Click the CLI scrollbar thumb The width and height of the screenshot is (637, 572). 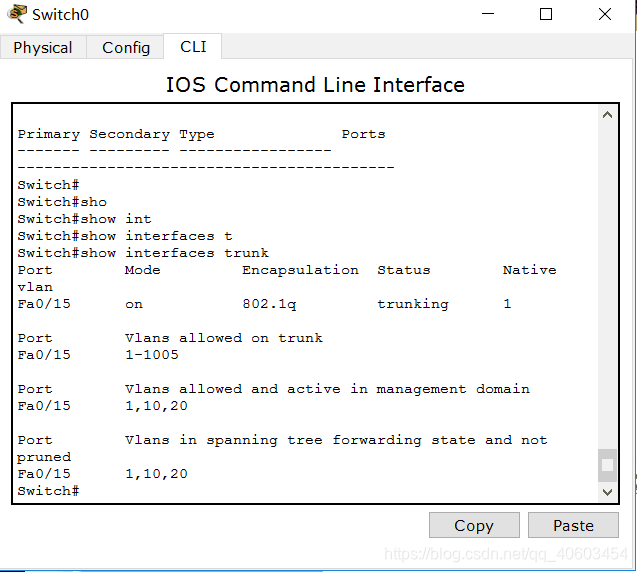607,465
